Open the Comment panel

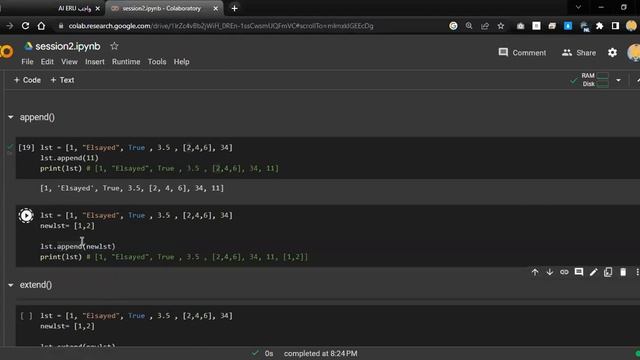522,53
